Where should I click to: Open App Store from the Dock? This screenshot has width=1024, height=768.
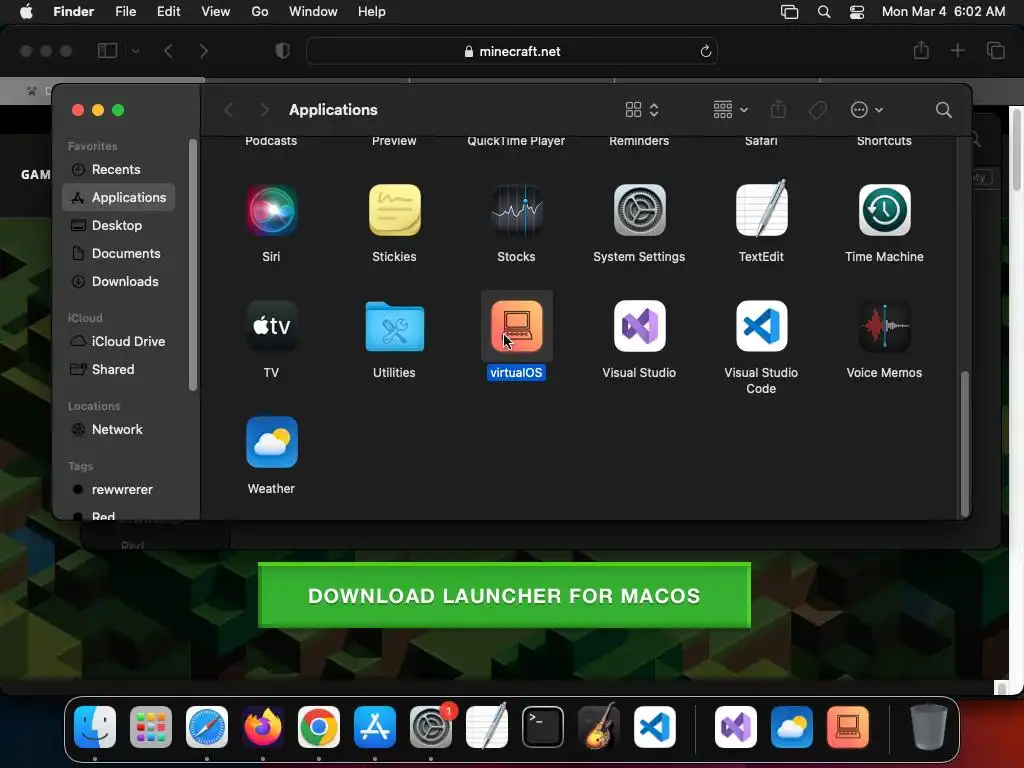tap(375, 727)
